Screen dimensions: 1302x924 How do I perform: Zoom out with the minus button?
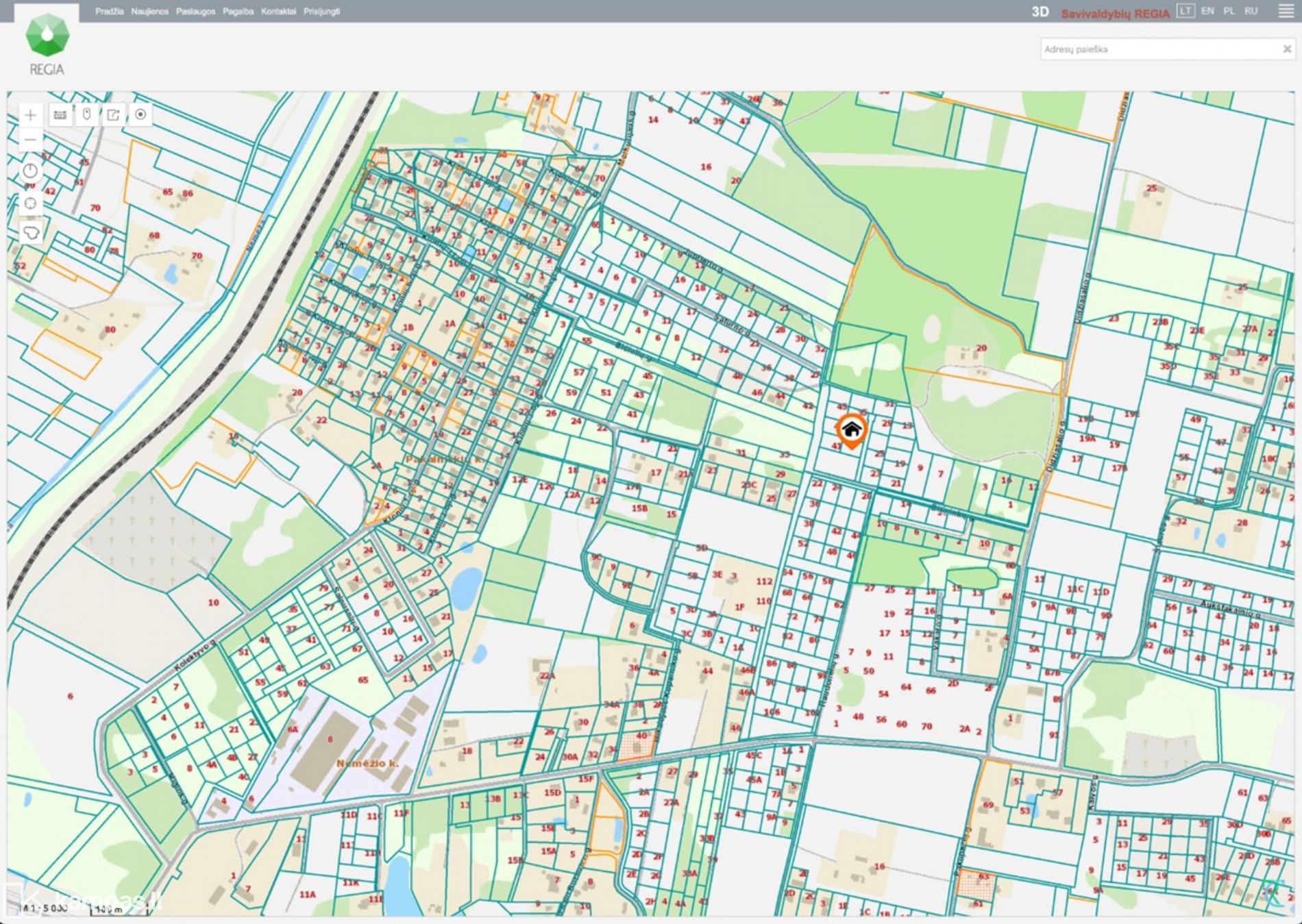click(x=30, y=140)
